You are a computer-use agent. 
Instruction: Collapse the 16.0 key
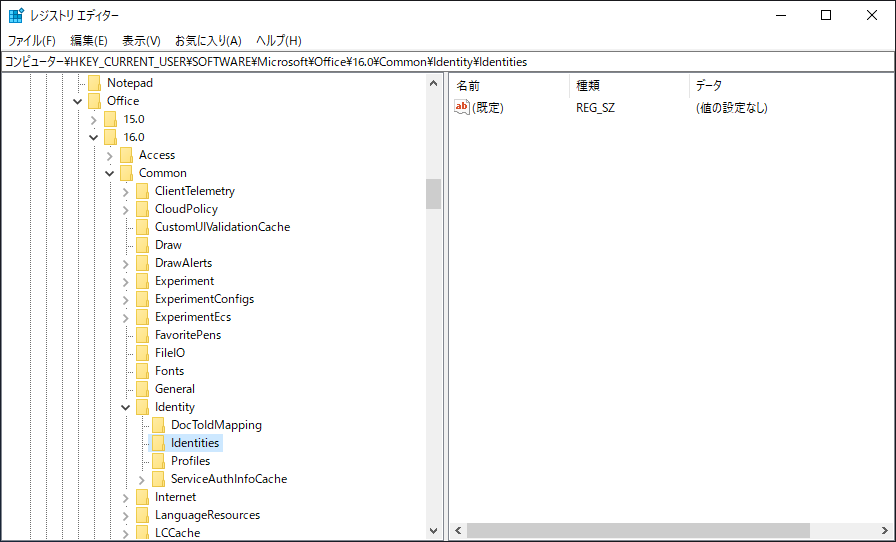pyautogui.click(x=94, y=137)
